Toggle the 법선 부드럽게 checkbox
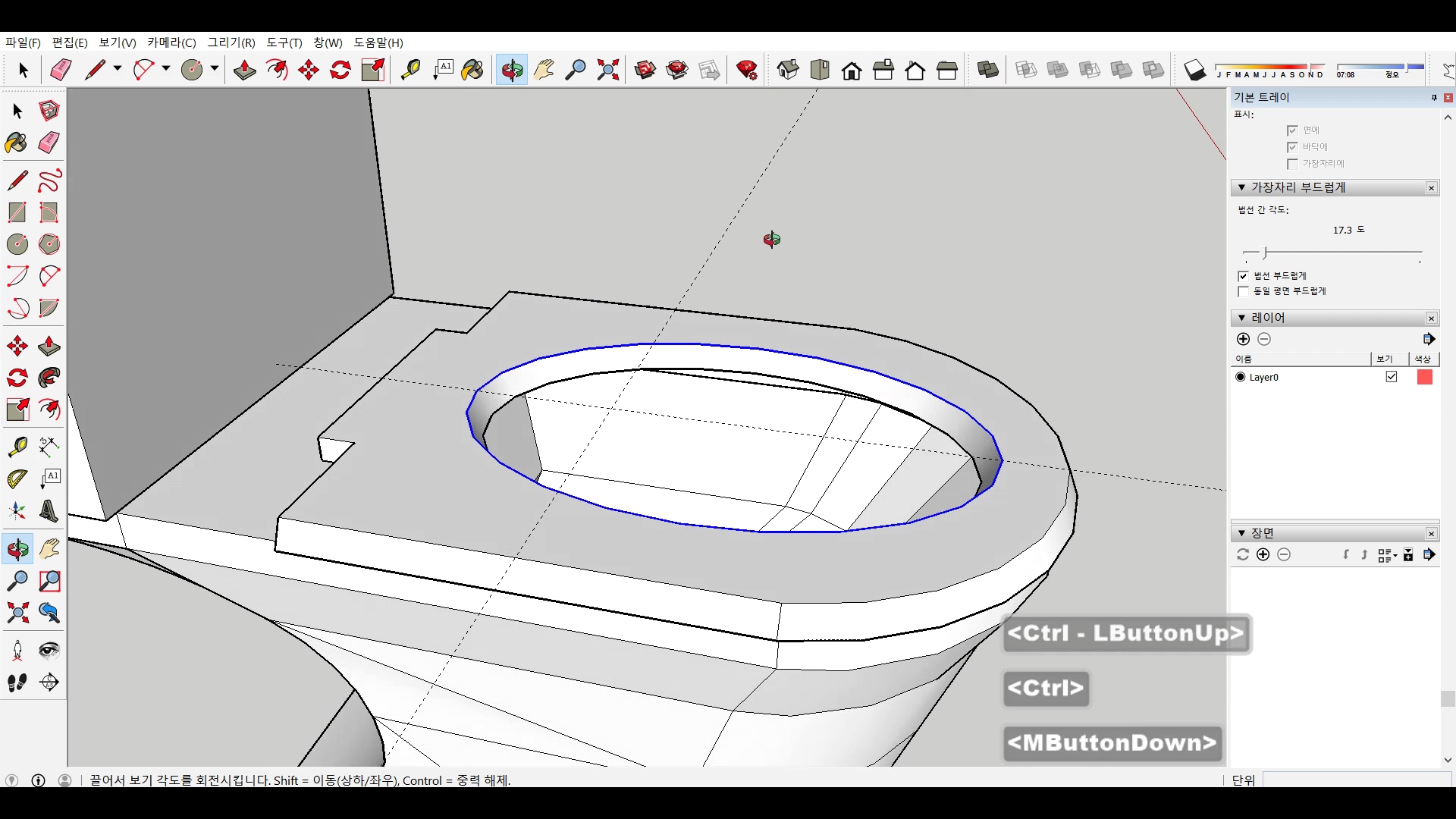Viewport: 1456px width, 819px height. [x=1243, y=276]
